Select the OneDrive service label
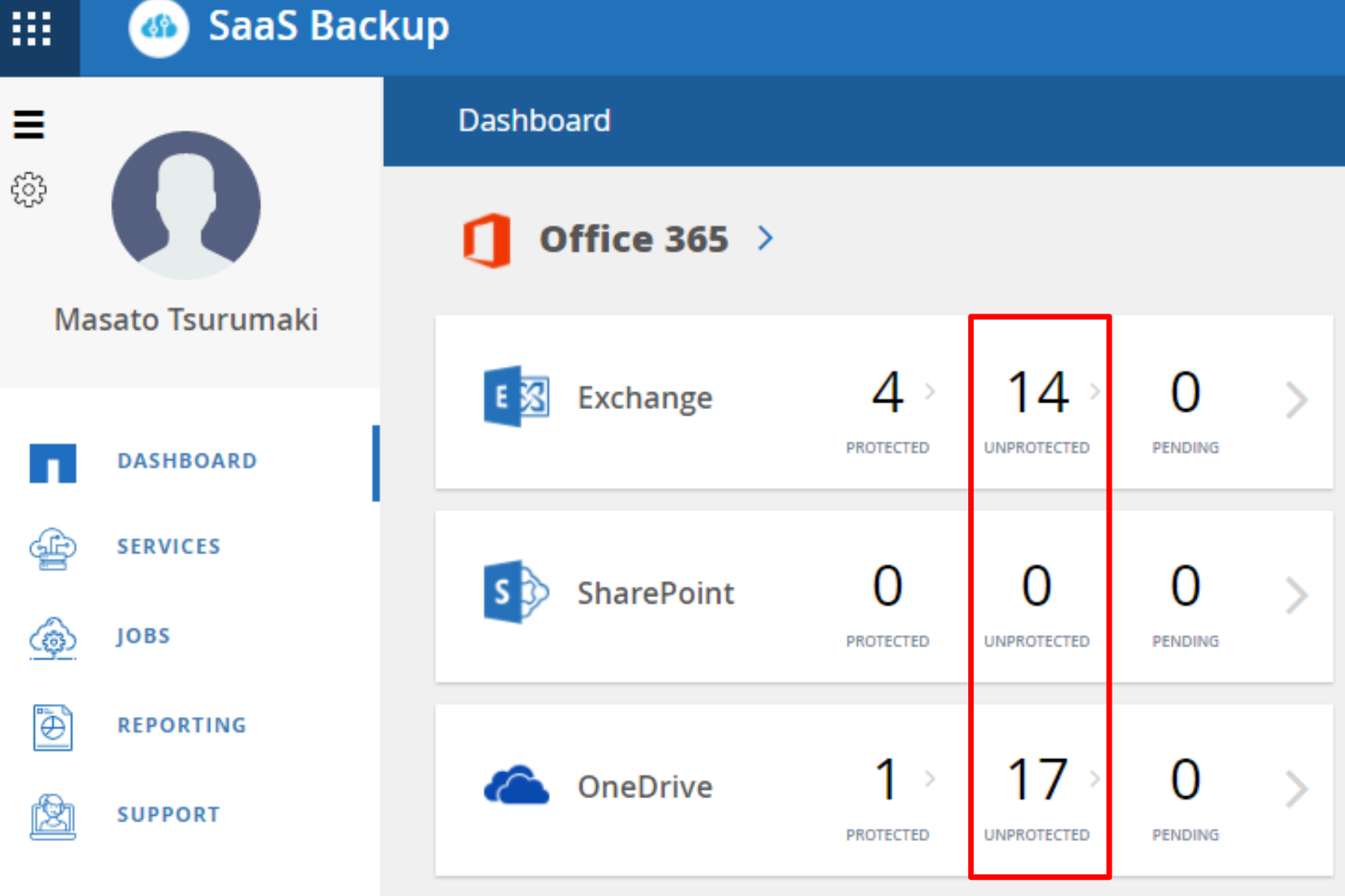The image size is (1345, 896). click(645, 787)
